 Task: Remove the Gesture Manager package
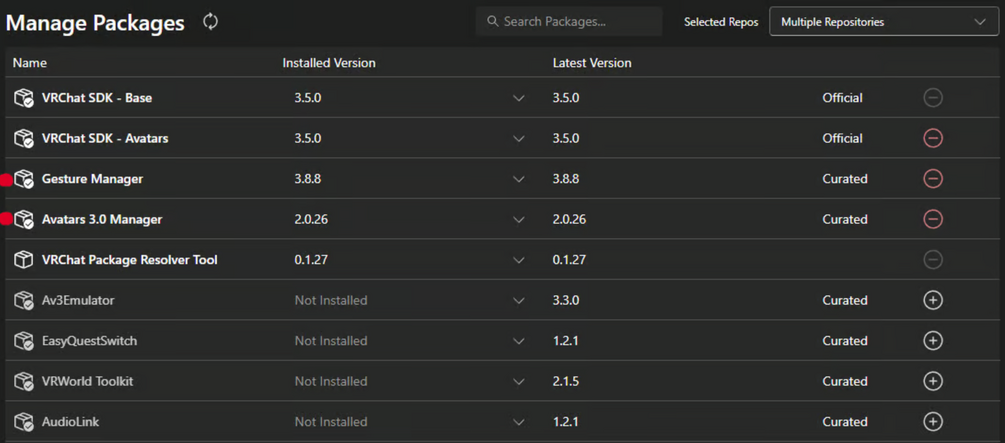click(933, 179)
